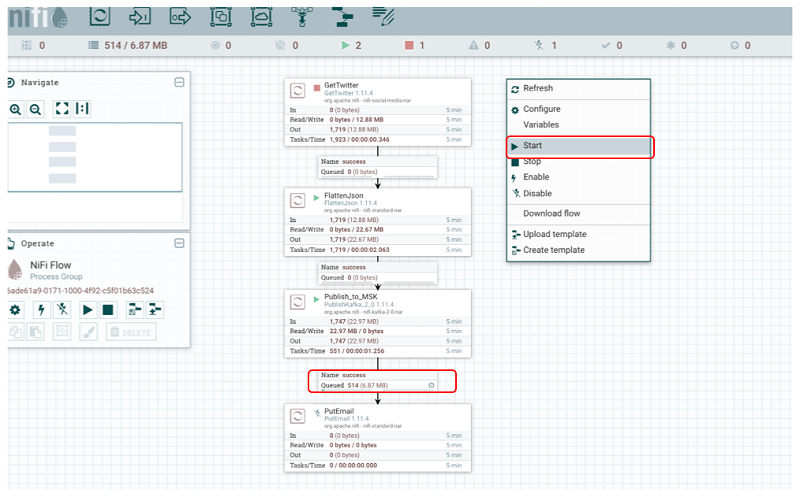This screenshot has width=800, height=497.
Task: Choose Download flow from the context menu
Action: click(x=579, y=213)
